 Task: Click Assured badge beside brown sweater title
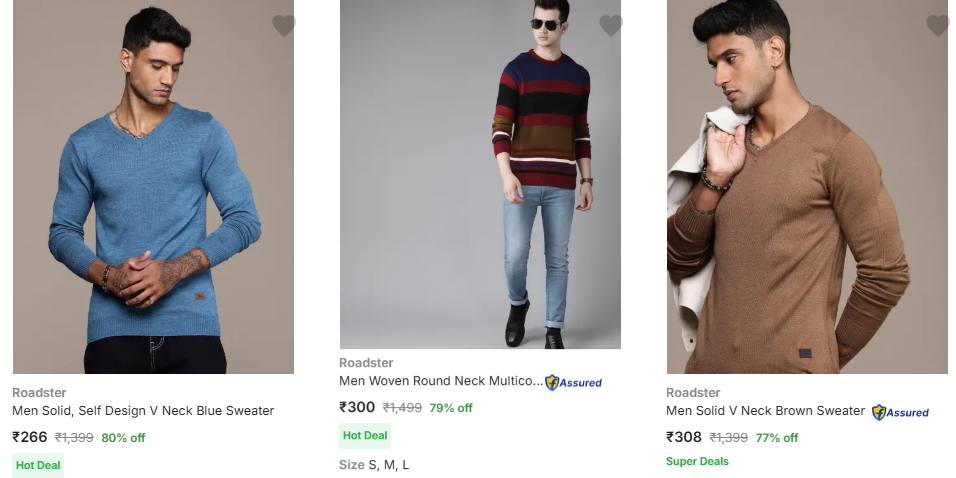(x=901, y=412)
